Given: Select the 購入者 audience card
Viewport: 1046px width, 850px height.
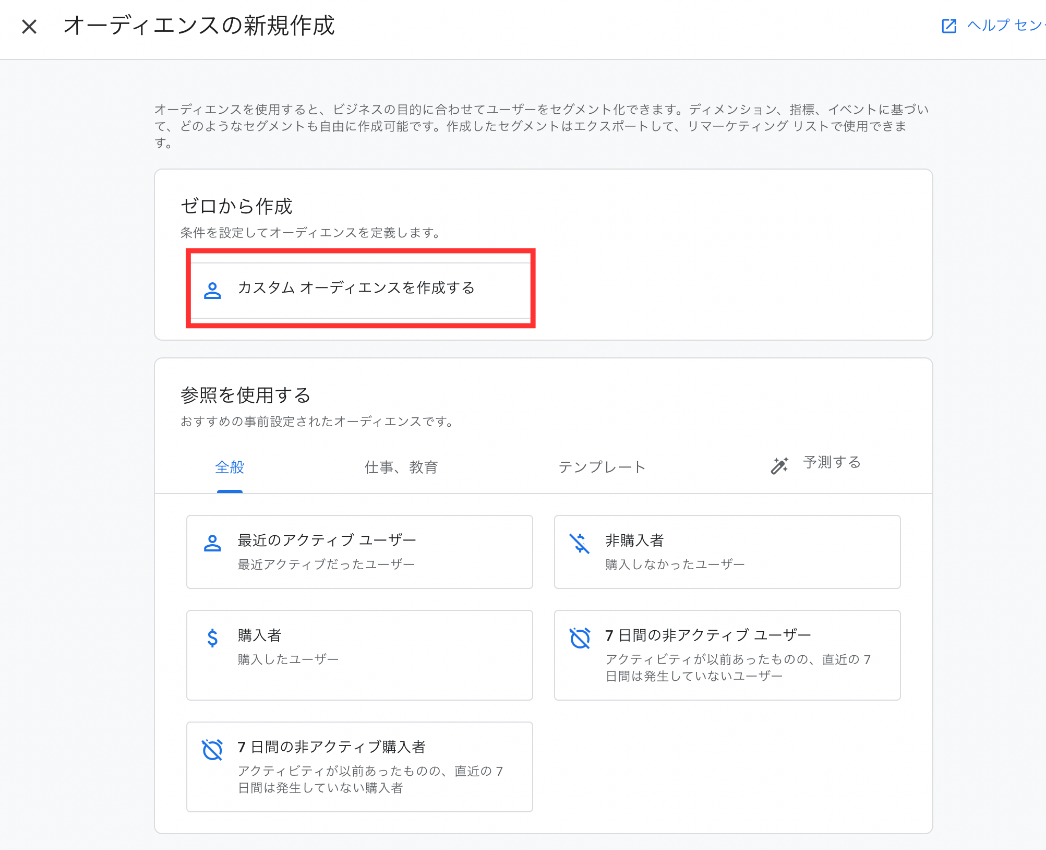Looking at the screenshot, I should pyautogui.click(x=360, y=655).
